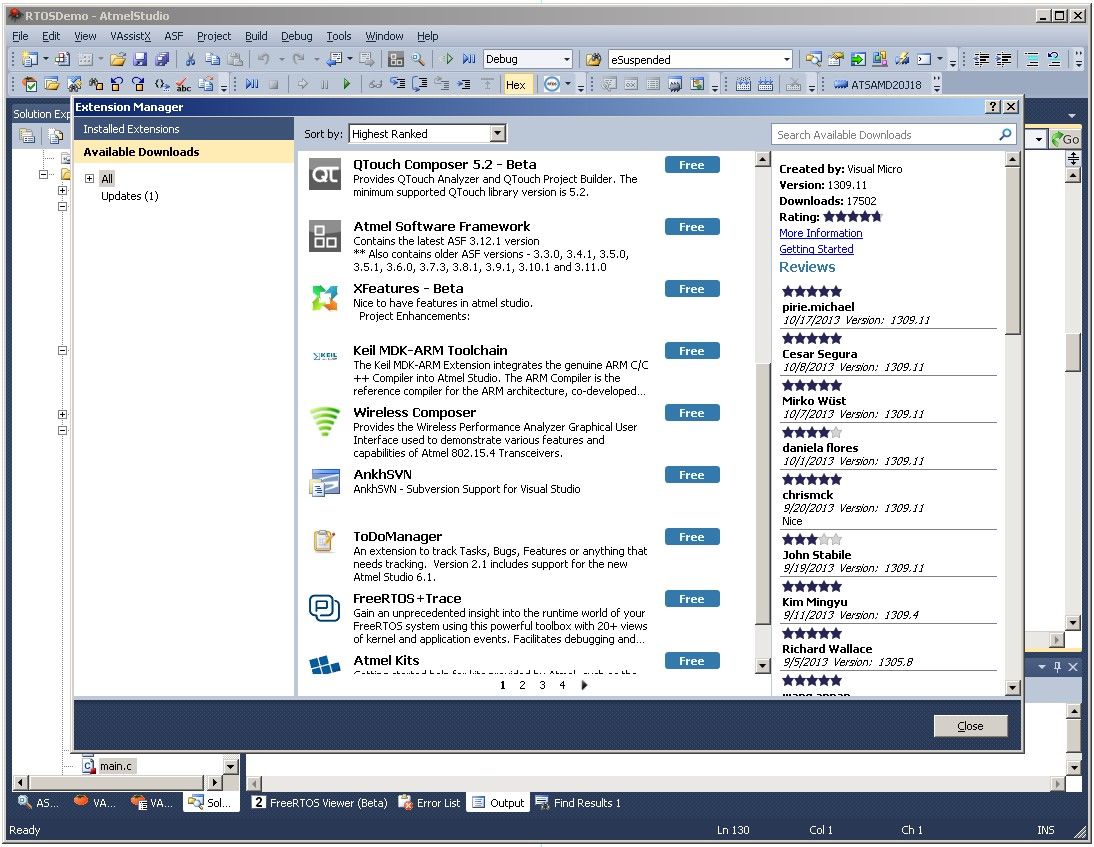Viewport: 1094px width, 847px height.
Task: Select Updates (1) in category tree
Action: click(x=130, y=196)
